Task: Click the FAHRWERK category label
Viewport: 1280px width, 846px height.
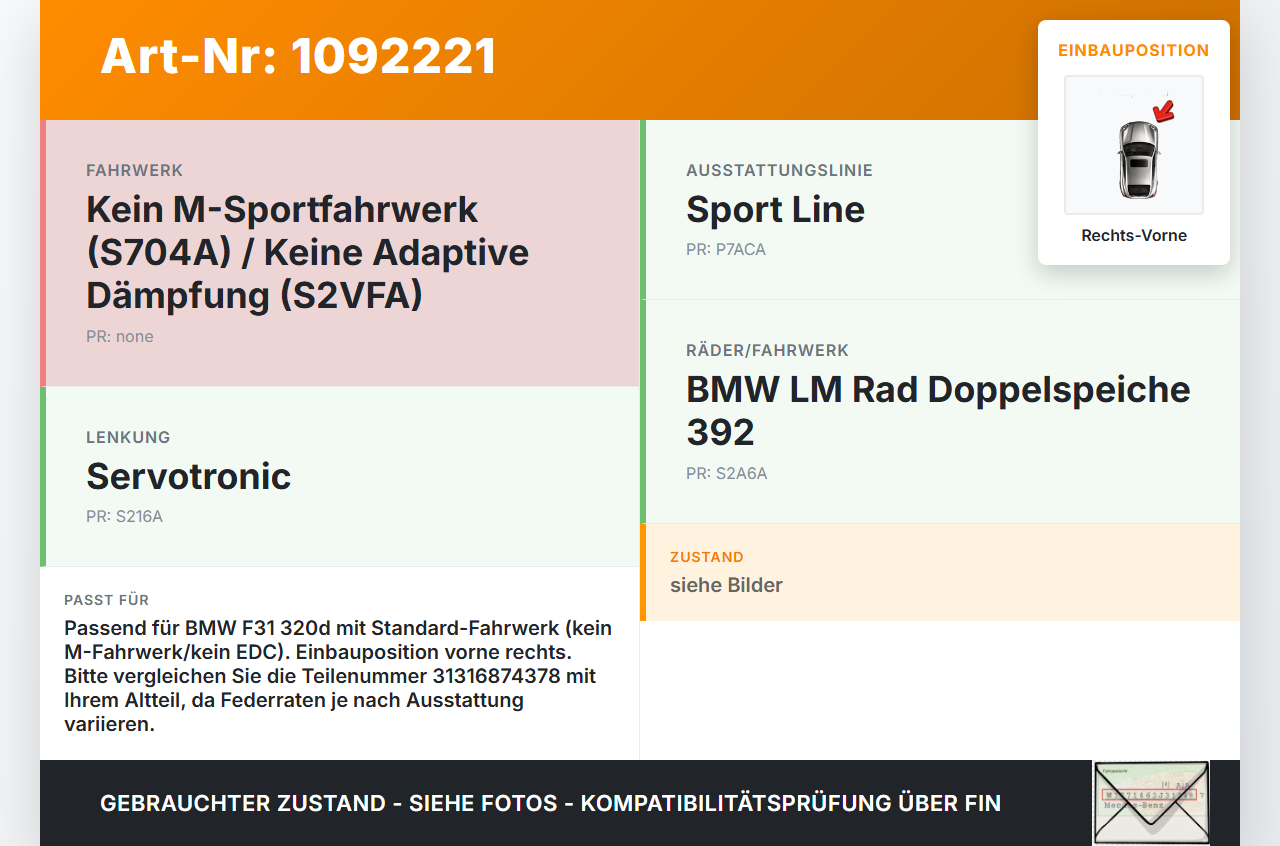Action: [135, 171]
